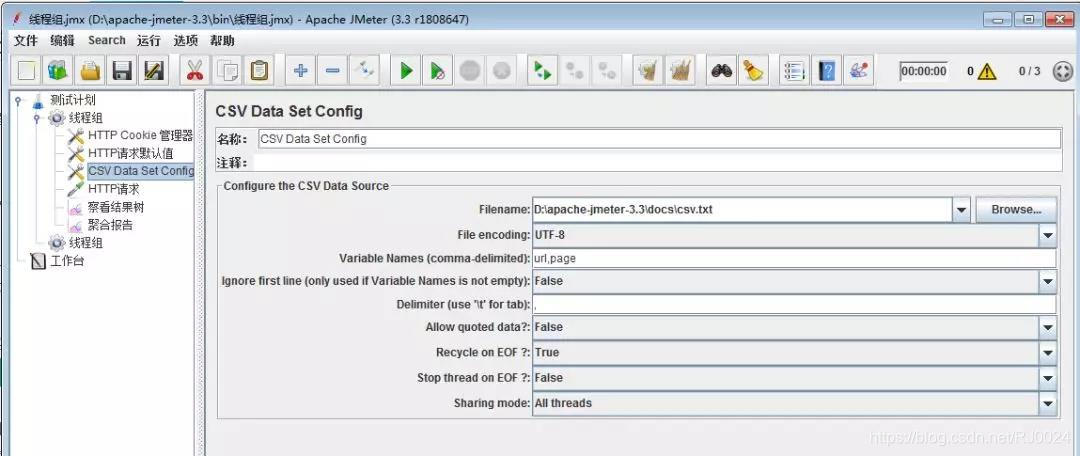1080x456 pixels.
Task: Open the File encoding dropdown
Action: click(x=1048, y=236)
